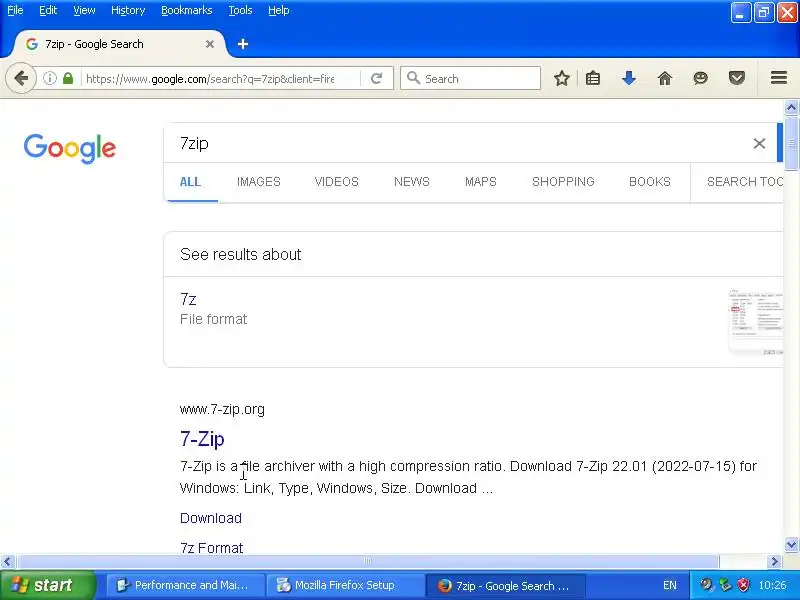The image size is (800, 600).
Task: Switch to MAPS results tab
Action: tap(481, 182)
